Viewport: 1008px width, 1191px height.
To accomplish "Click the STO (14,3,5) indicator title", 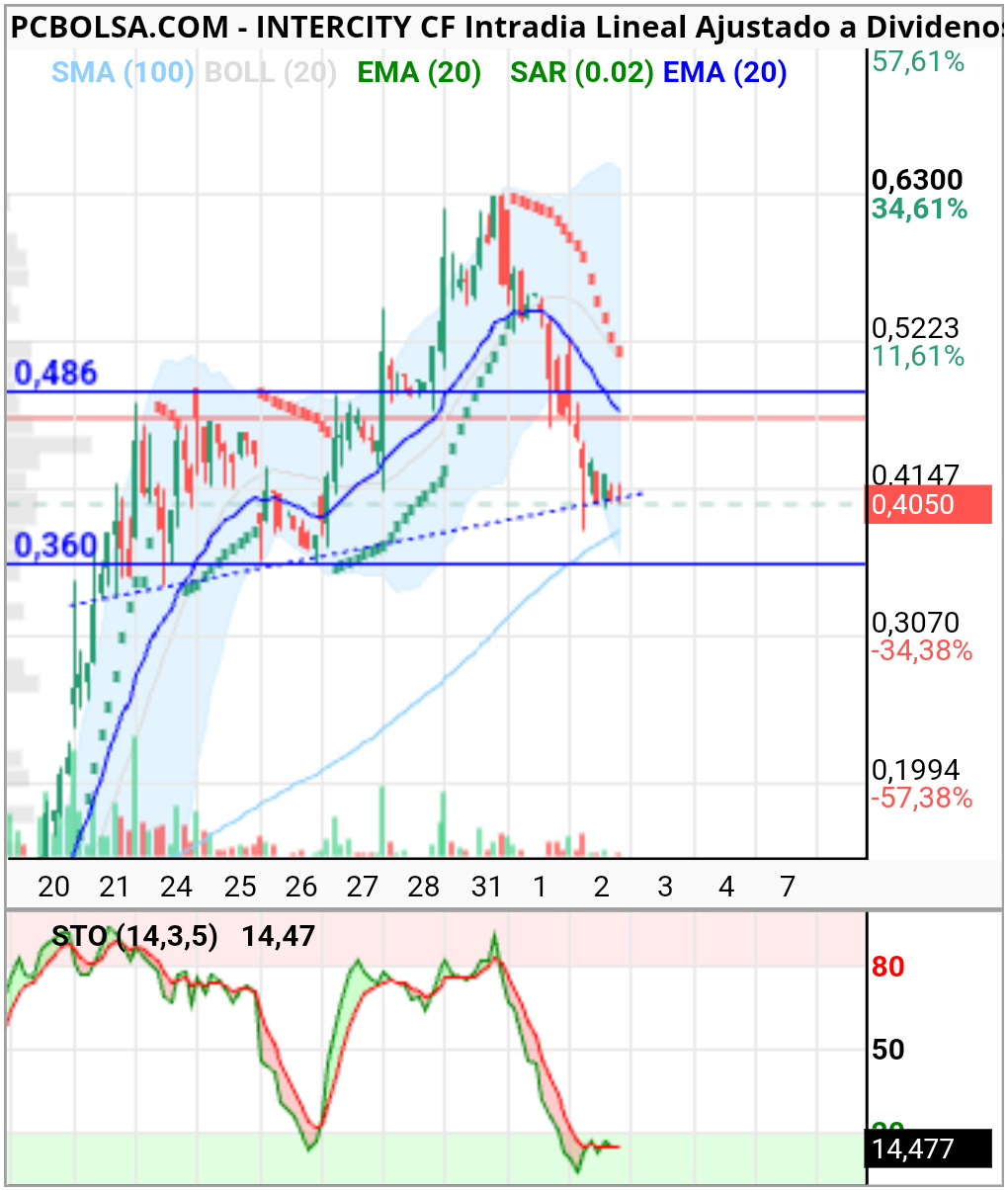I will (x=134, y=936).
